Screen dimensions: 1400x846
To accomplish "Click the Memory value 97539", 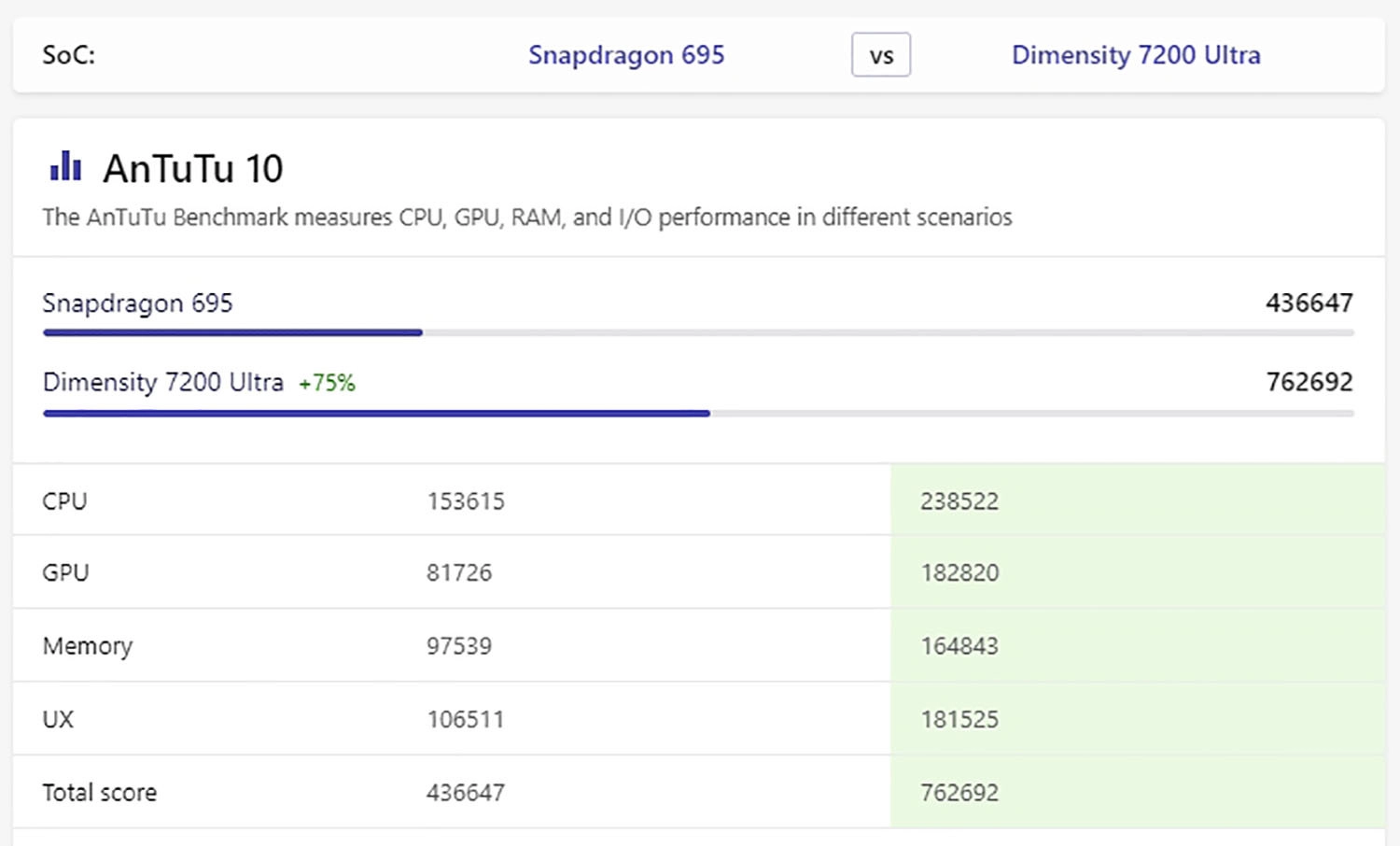I will (x=459, y=646).
